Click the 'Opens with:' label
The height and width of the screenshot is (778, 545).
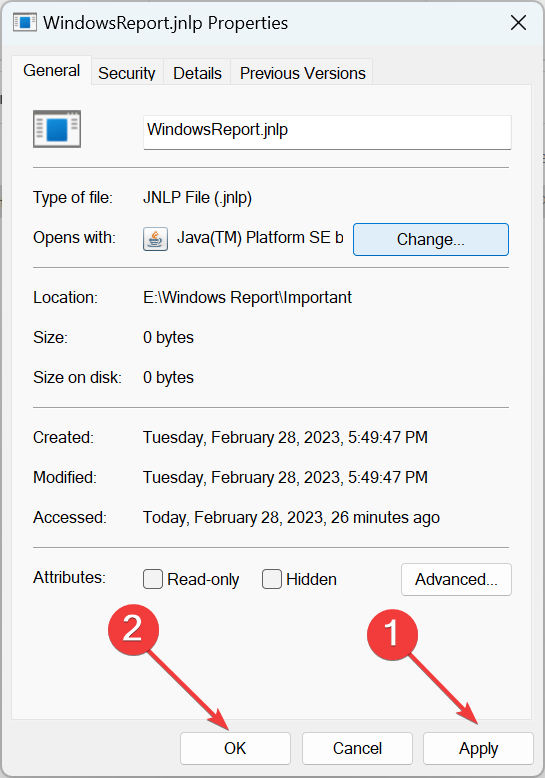click(74, 238)
